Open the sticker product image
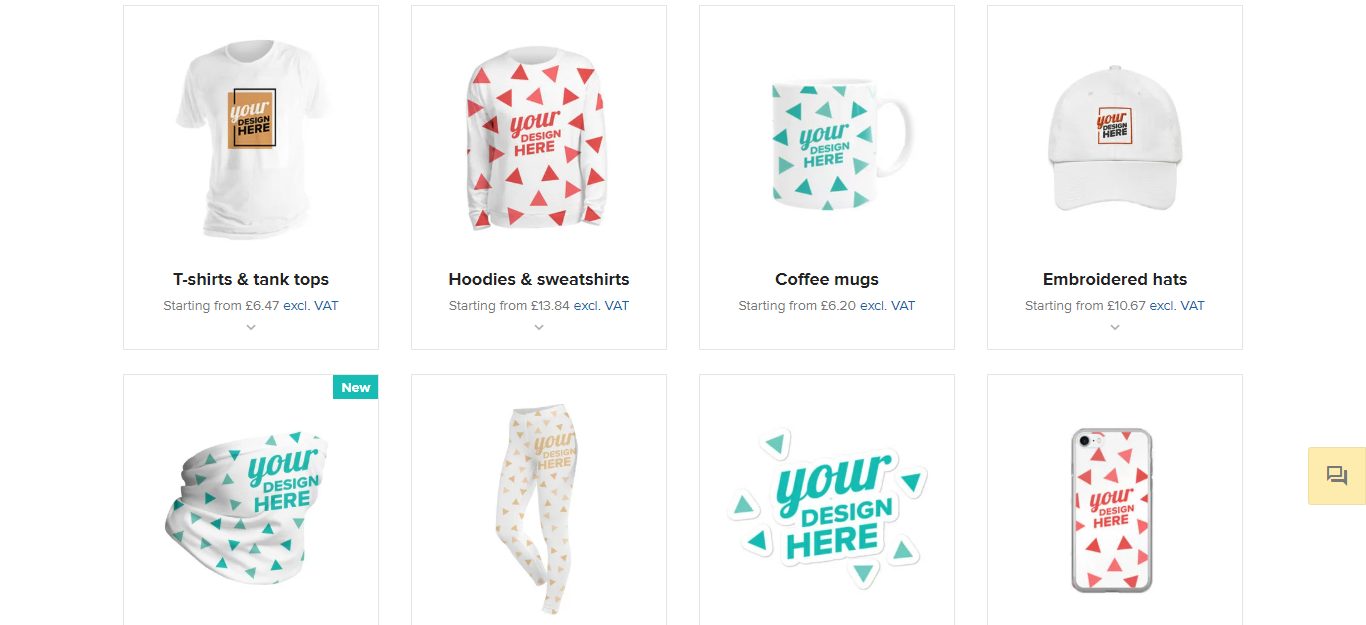The image size is (1366, 625). 827,507
